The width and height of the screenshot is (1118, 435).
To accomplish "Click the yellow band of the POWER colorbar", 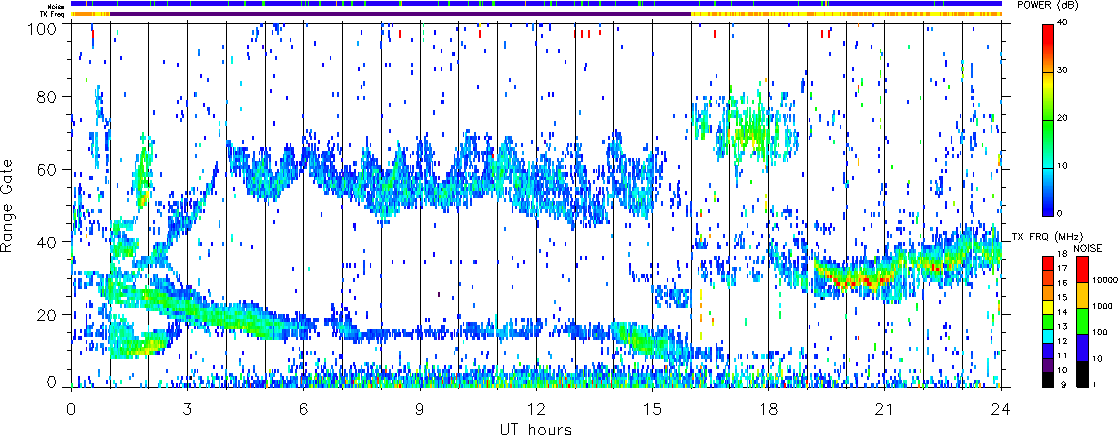I will click(x=1050, y=83).
